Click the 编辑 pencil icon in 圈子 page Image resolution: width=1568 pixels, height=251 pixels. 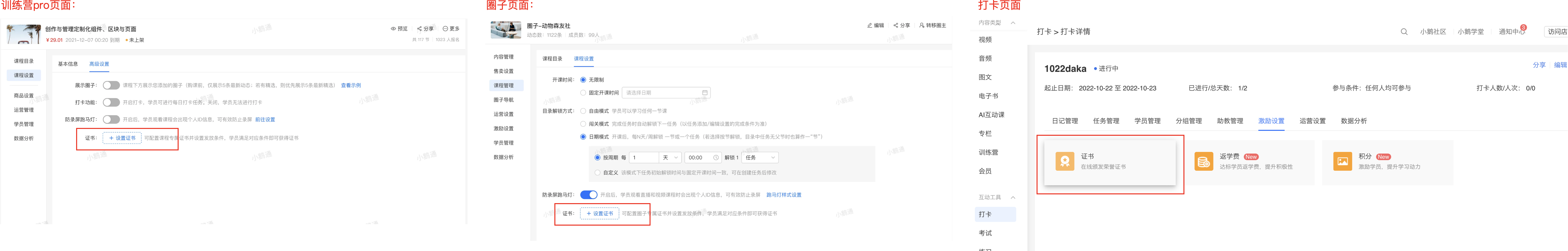(870, 26)
